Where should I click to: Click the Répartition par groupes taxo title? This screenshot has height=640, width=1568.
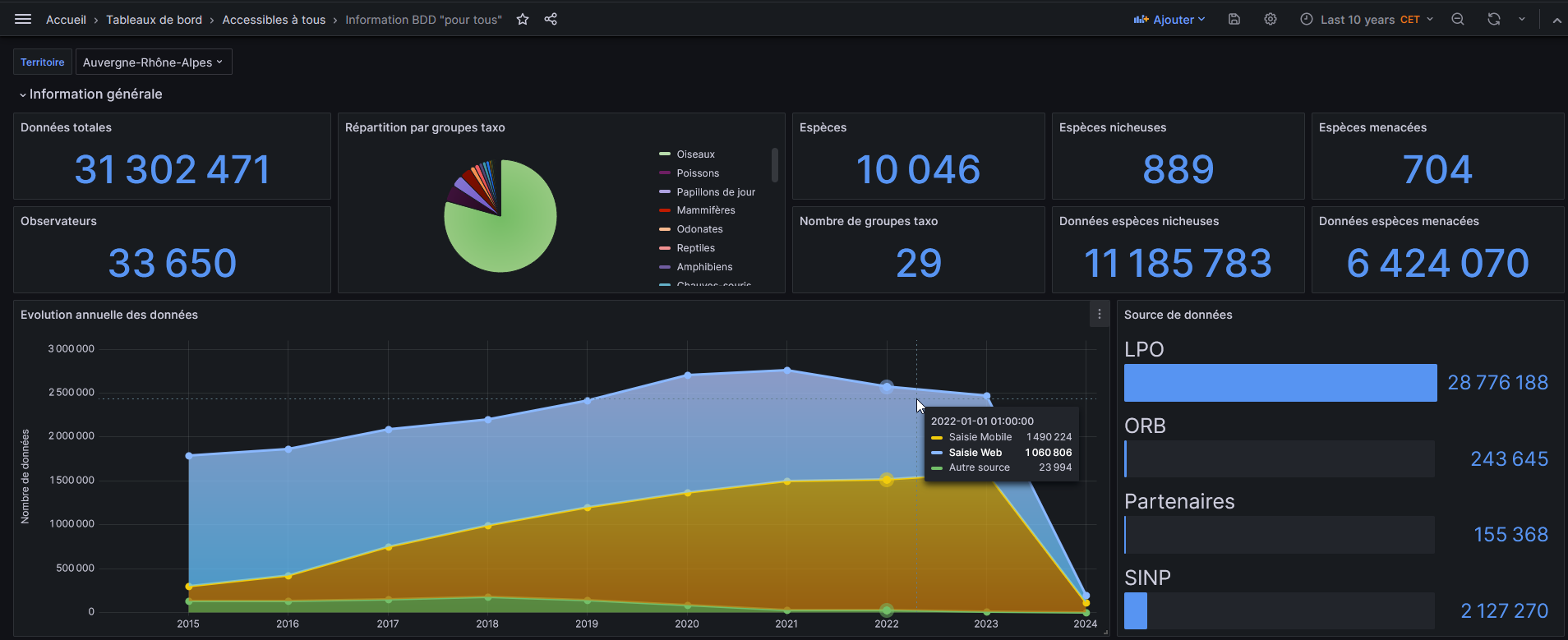click(x=425, y=127)
